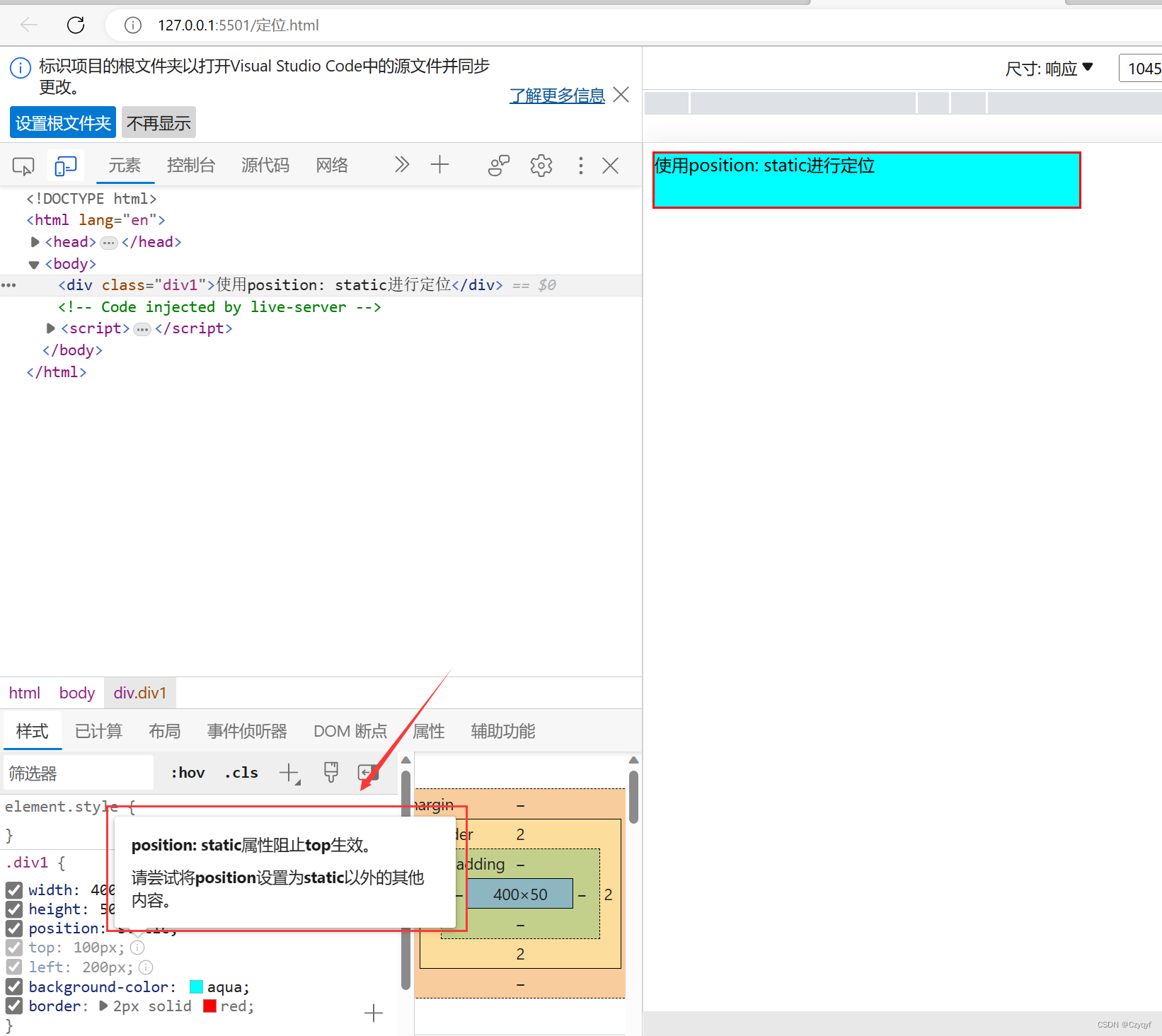
Task: Dismiss the root folder info banner
Action: click(x=621, y=95)
